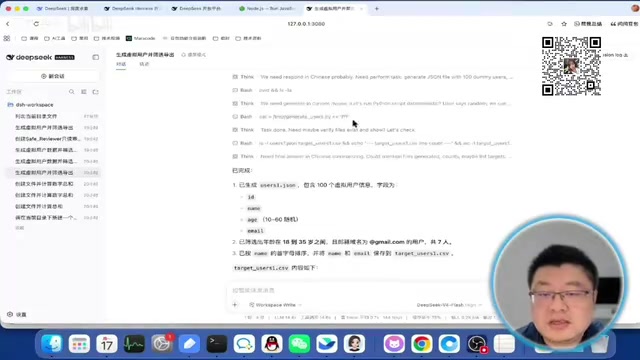640x360 pixels.
Task: Open System Settings with the red badge in the dock
Action: click(162, 344)
